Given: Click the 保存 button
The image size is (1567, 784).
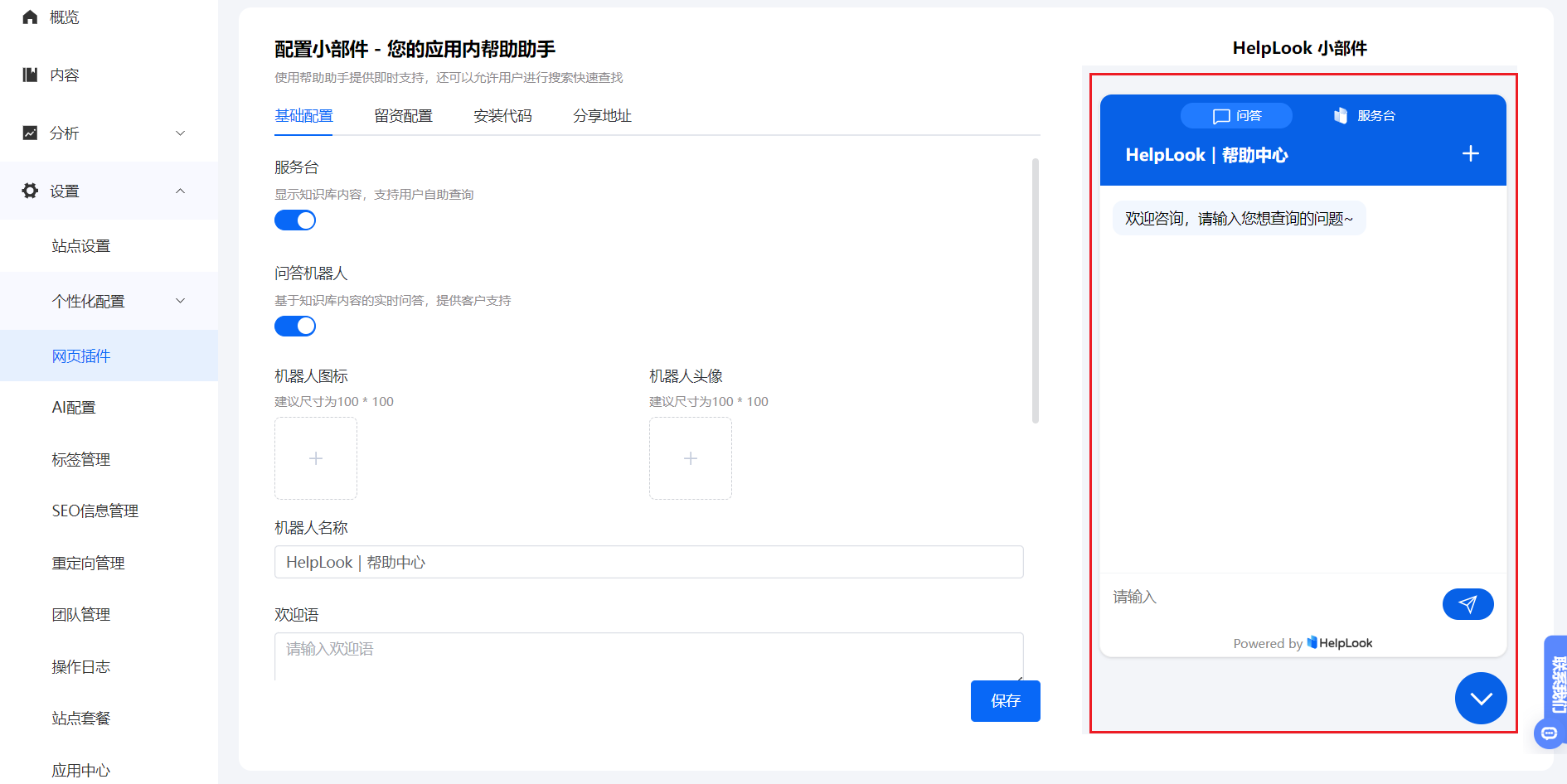Looking at the screenshot, I should point(1005,701).
